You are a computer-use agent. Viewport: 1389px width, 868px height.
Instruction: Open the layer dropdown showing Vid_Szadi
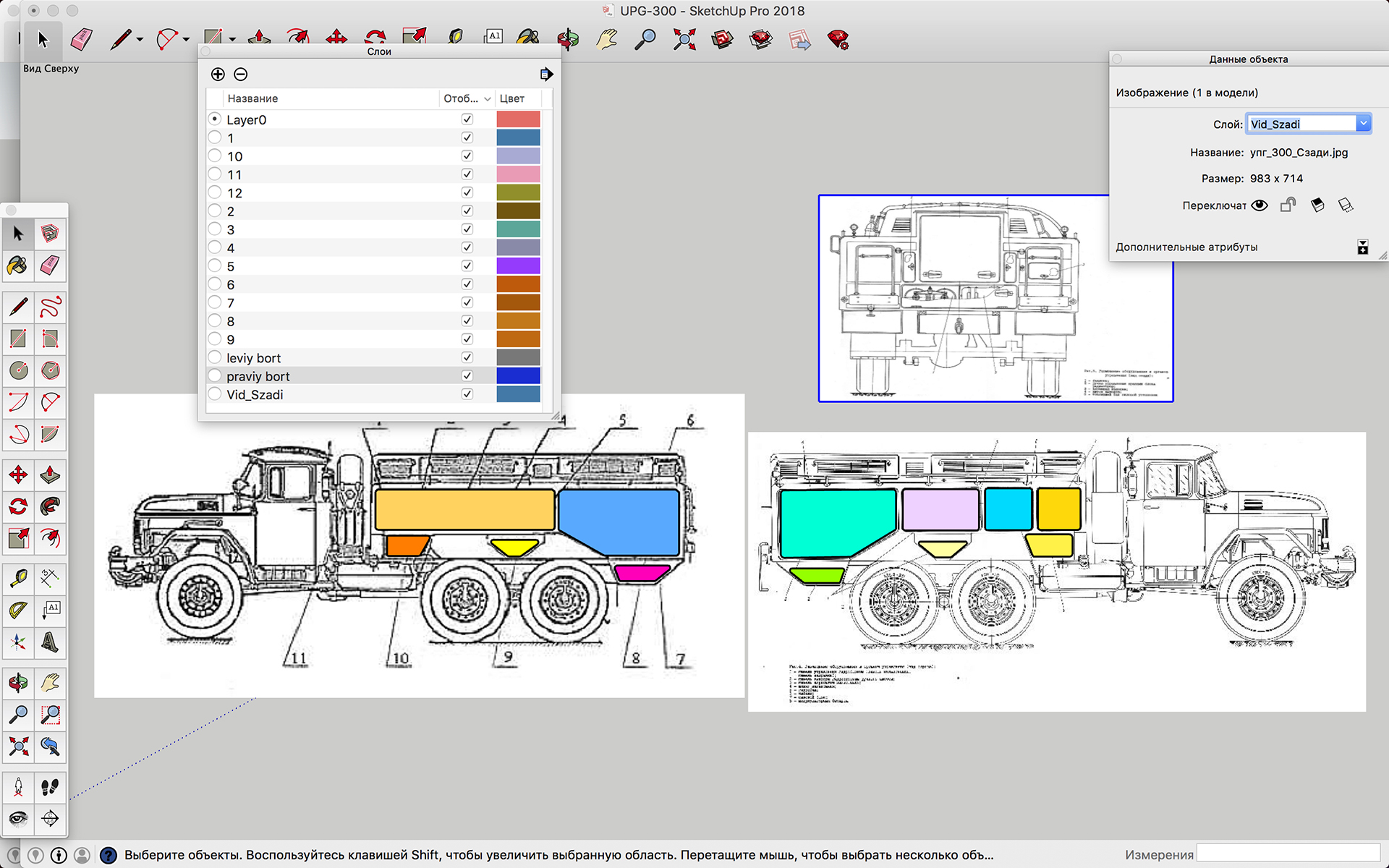point(1363,124)
